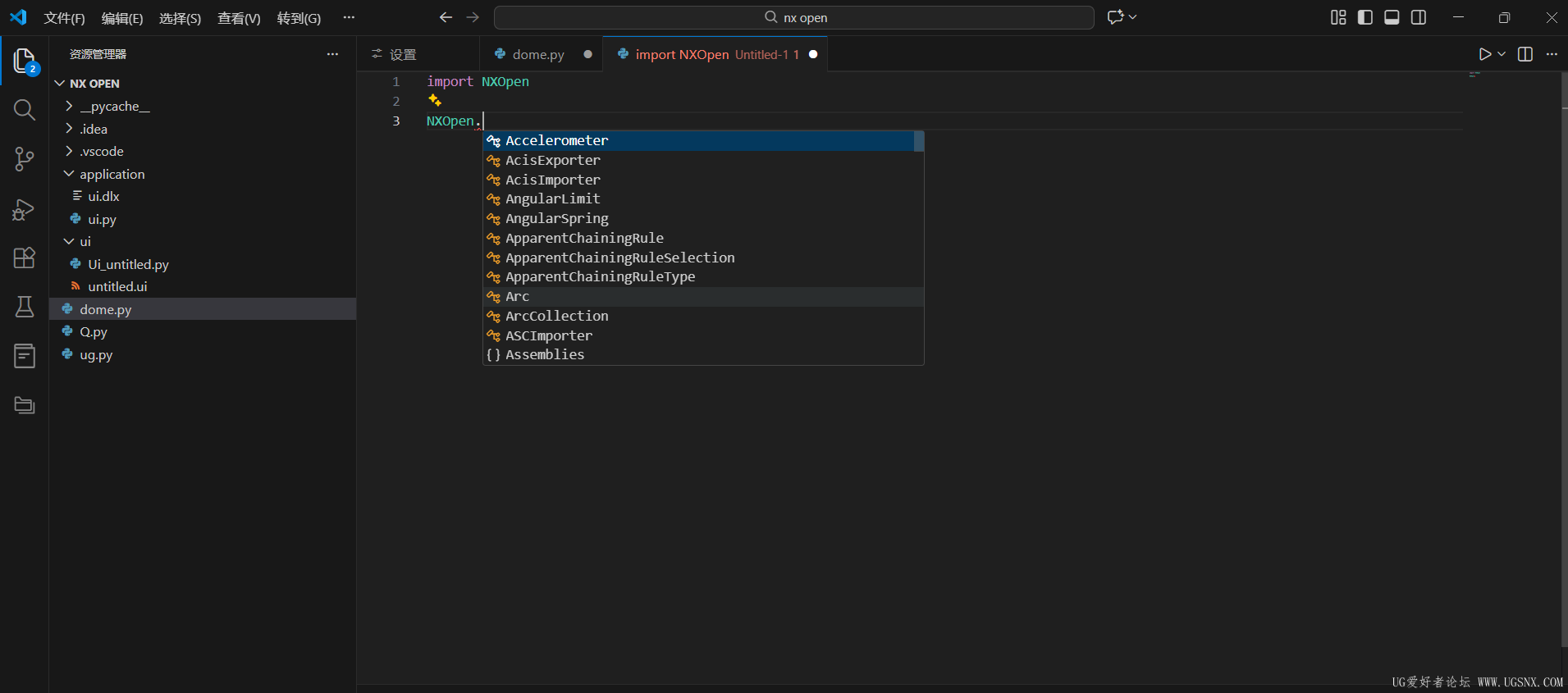Click the sparkle code action icon
Viewport: 1568px width, 693px height.
(x=435, y=101)
